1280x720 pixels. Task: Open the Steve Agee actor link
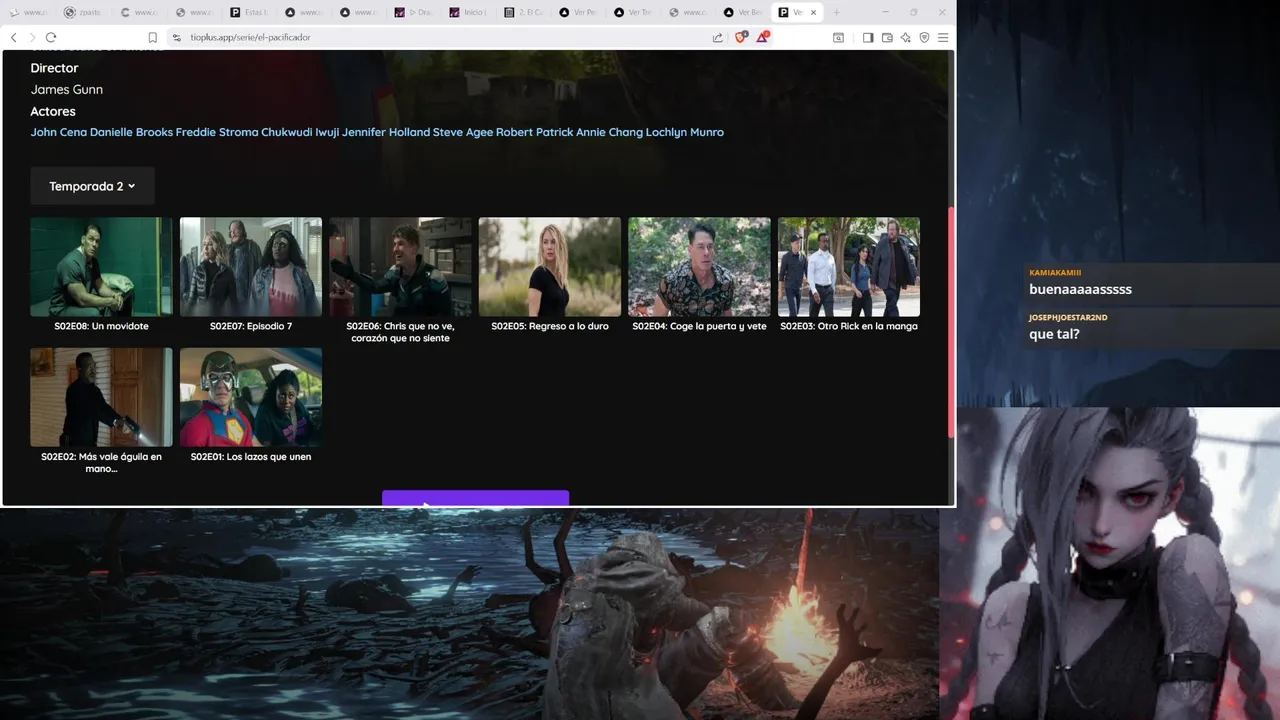point(463,132)
